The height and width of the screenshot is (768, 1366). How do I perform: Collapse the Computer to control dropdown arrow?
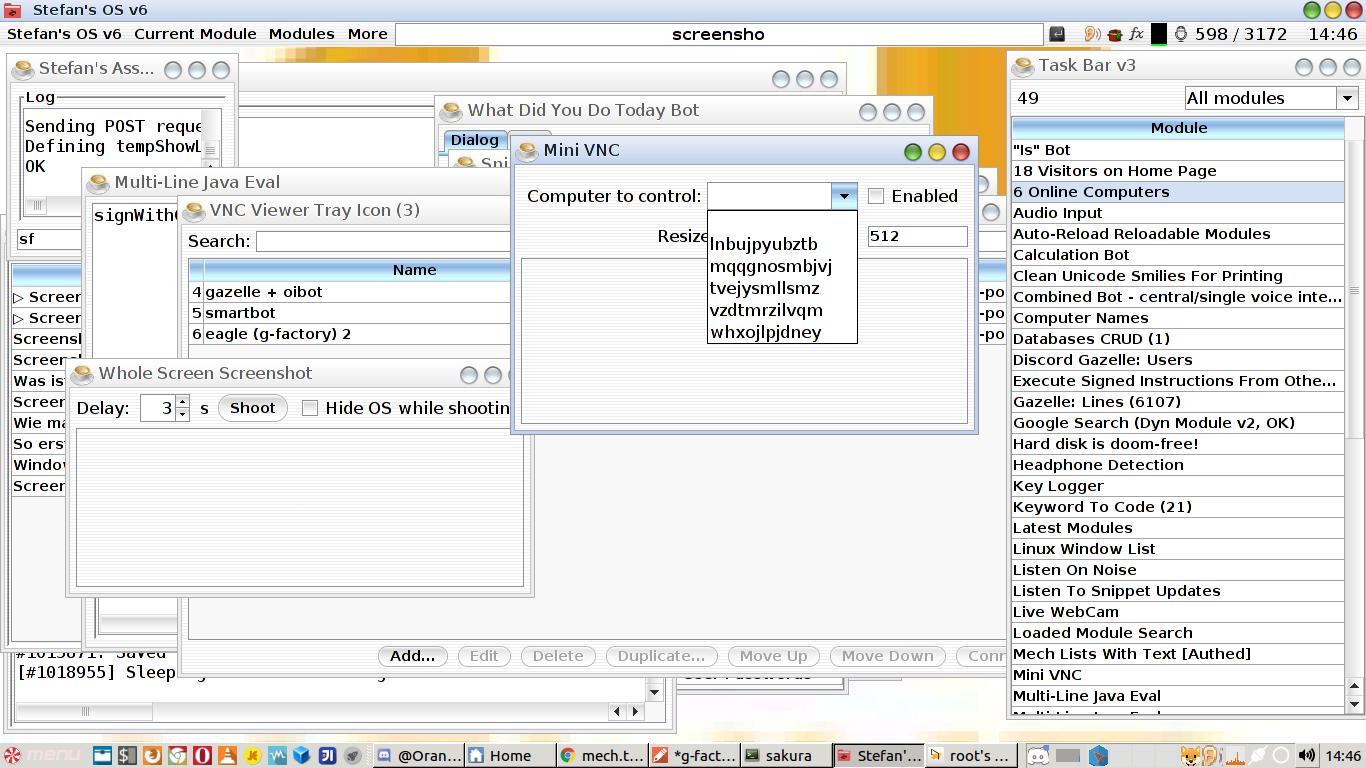pyautogui.click(x=843, y=196)
